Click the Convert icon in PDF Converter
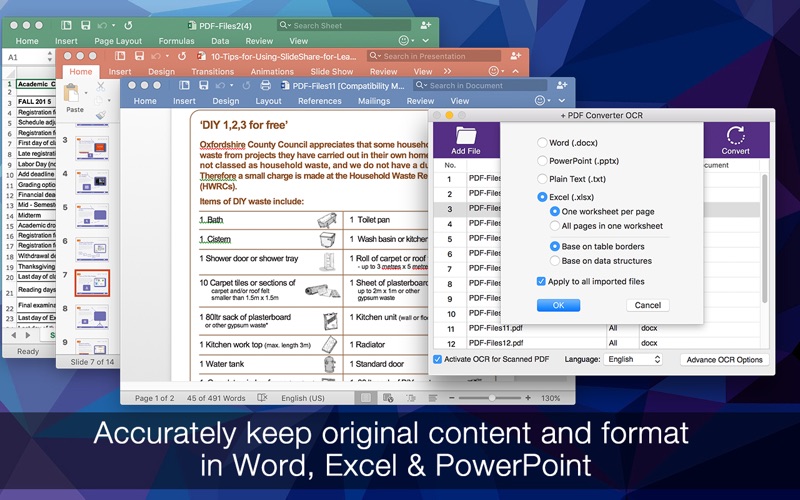Viewport: 800px width, 500px height. 735,136
